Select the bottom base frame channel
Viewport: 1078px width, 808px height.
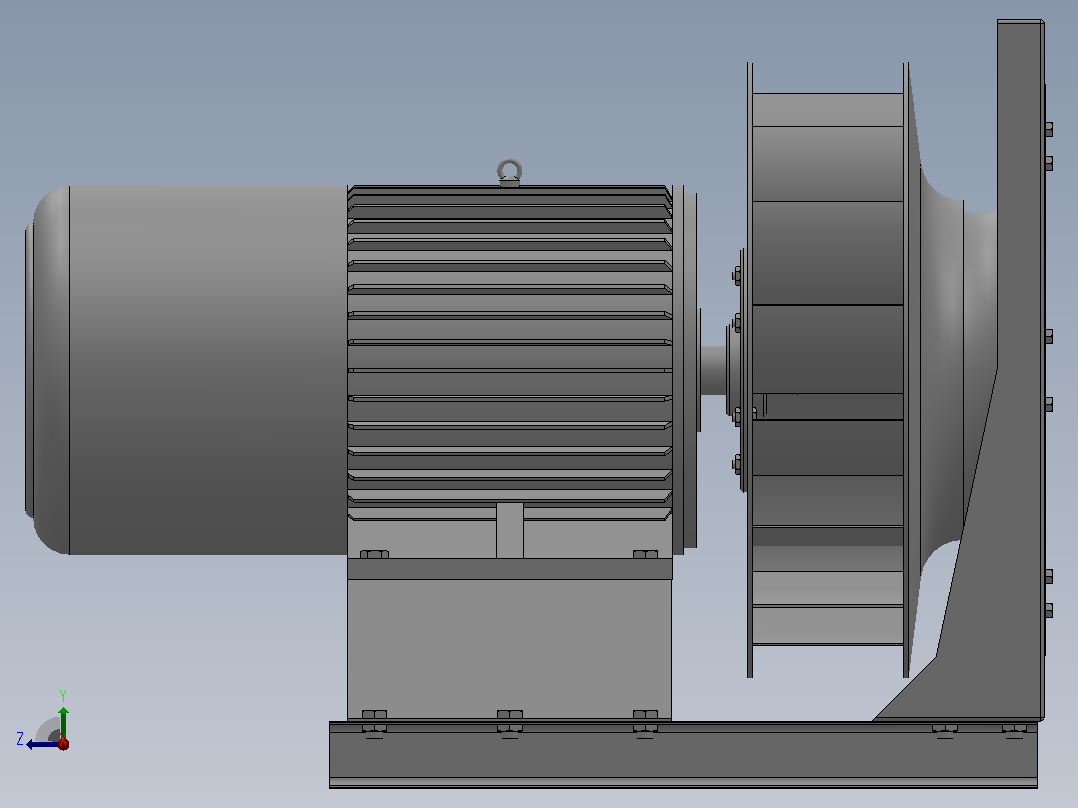point(683,754)
